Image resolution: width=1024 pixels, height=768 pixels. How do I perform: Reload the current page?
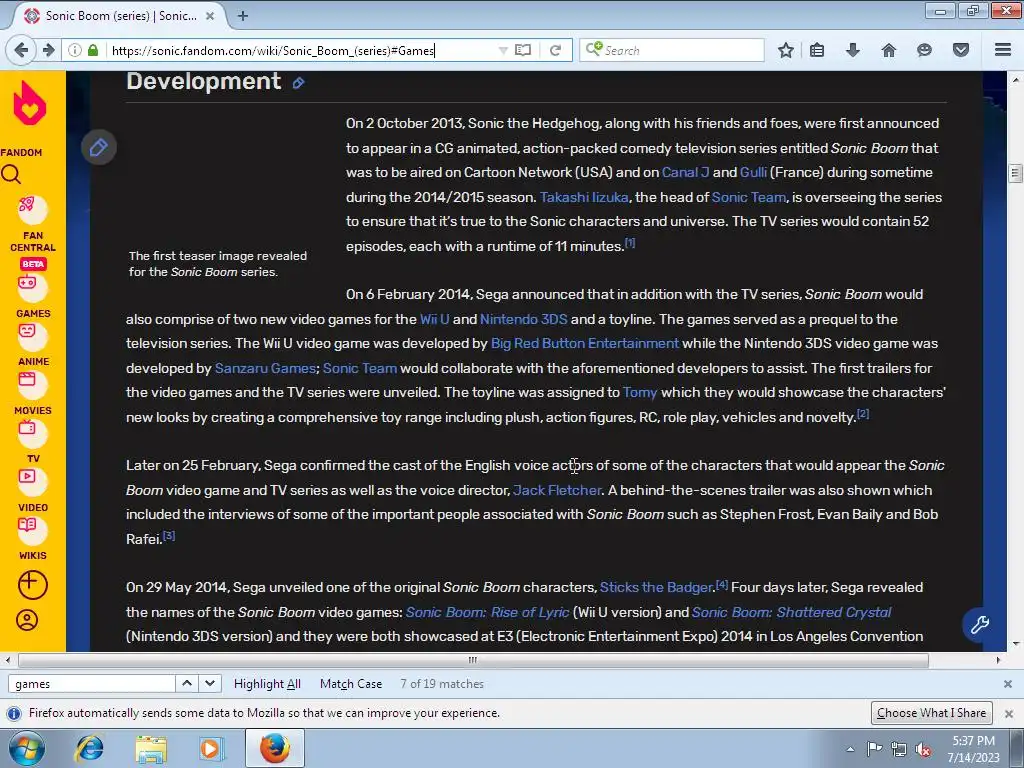pyautogui.click(x=556, y=50)
